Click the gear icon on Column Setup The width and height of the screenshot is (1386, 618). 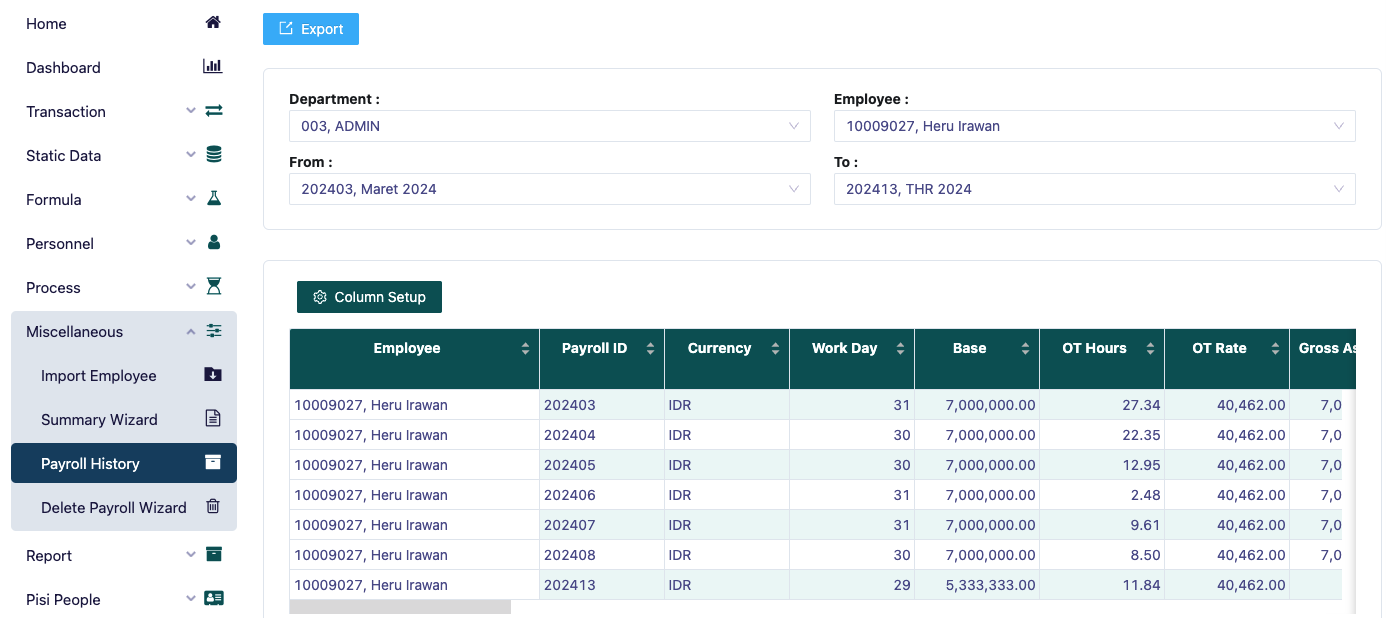coord(319,296)
